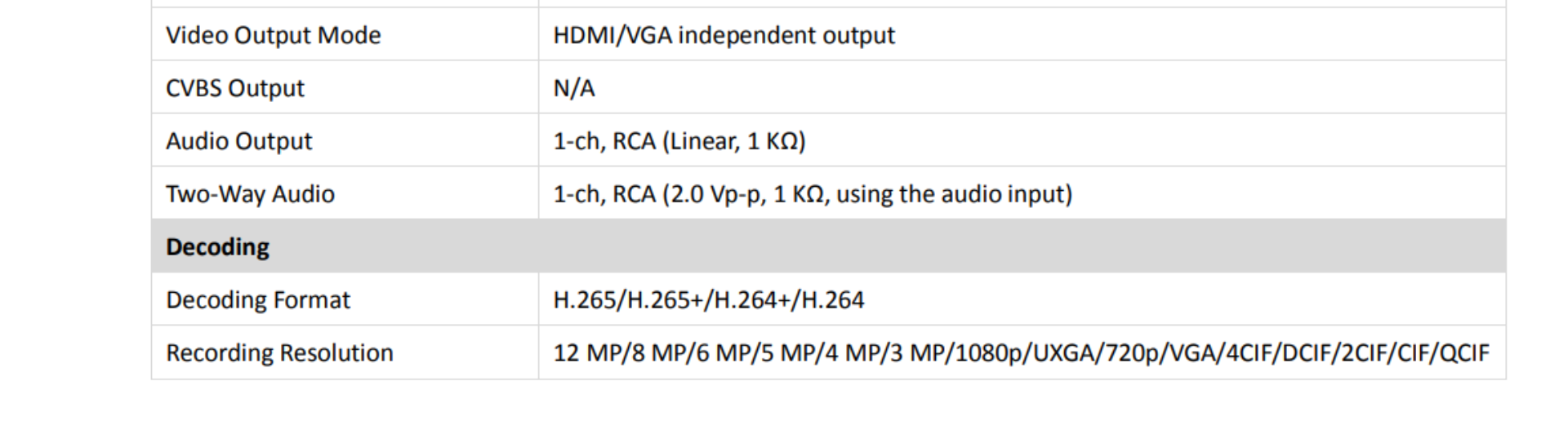Click the UXGA text in resolution list

click(x=1065, y=353)
